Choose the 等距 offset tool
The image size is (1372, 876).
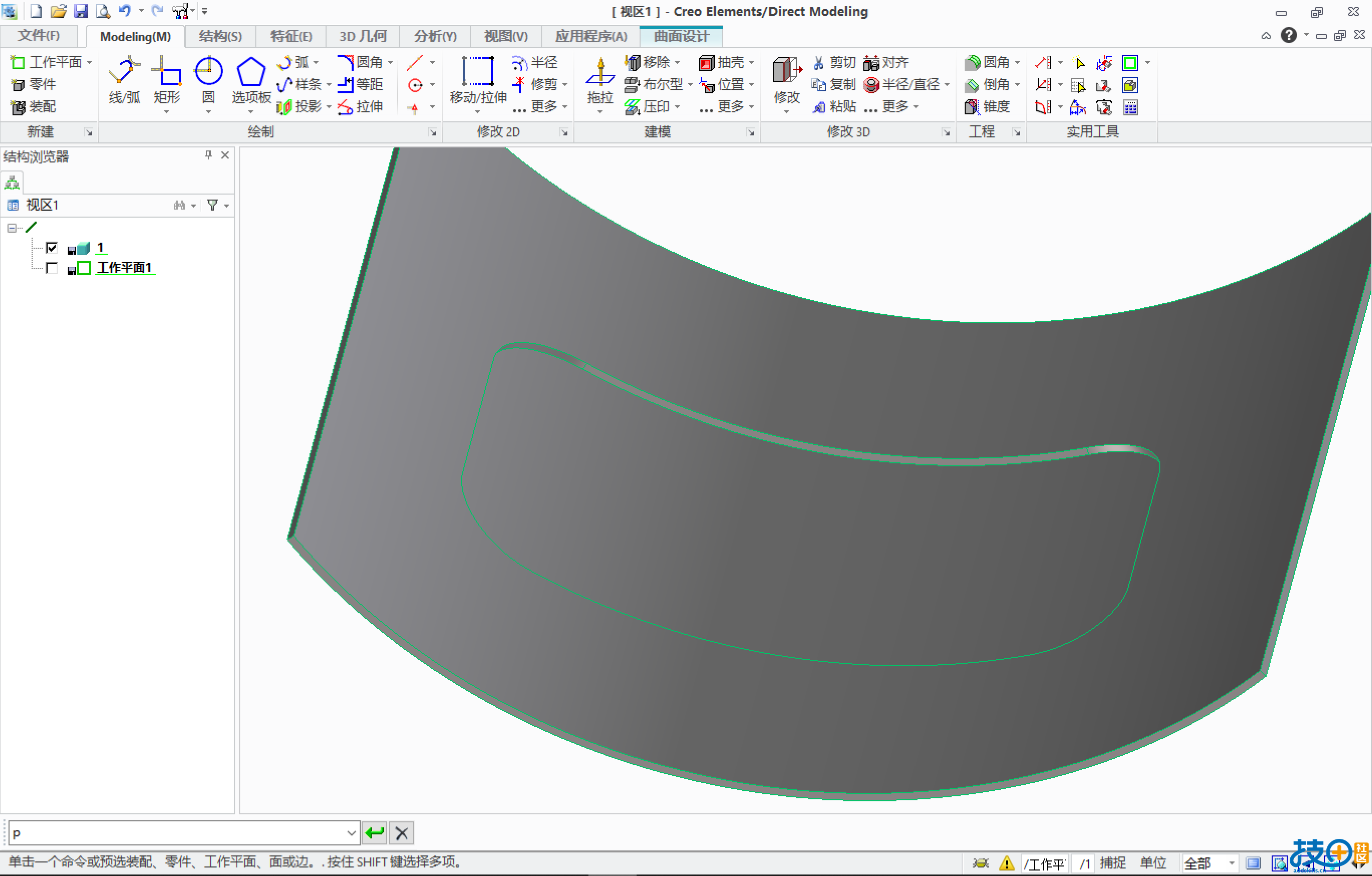coord(360,85)
